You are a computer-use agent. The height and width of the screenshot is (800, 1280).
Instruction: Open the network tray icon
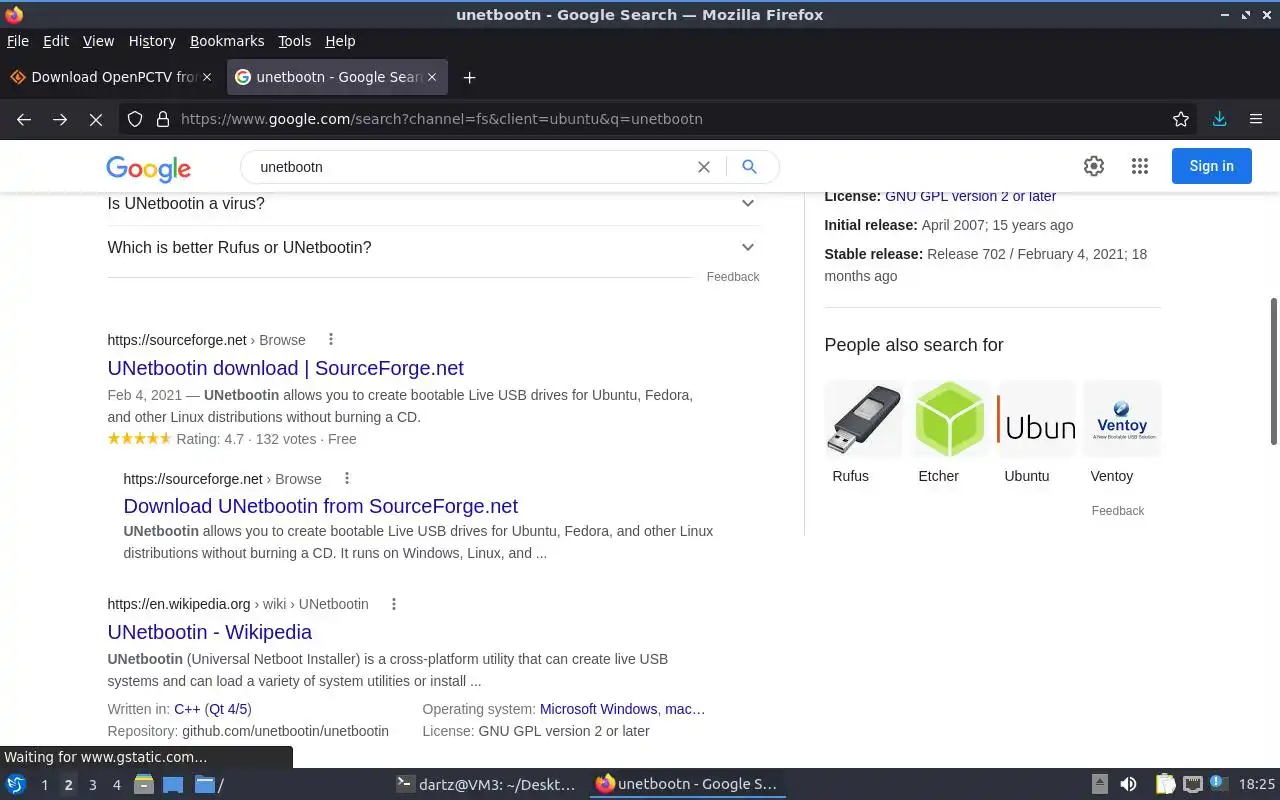pyautogui.click(x=1192, y=785)
